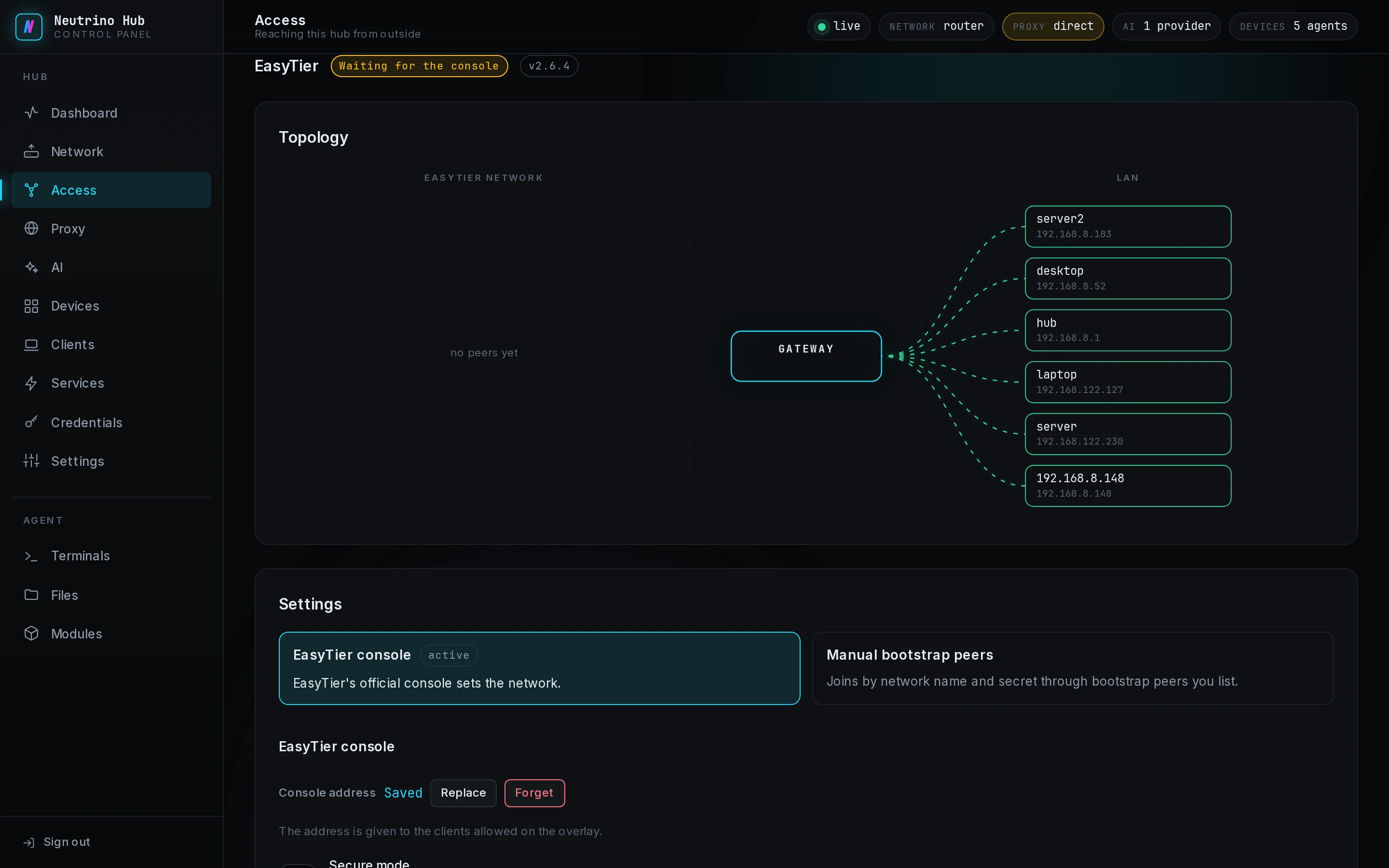This screenshot has height=868, width=1389.
Task: Go to the Proxy page label
Action: coord(68,229)
